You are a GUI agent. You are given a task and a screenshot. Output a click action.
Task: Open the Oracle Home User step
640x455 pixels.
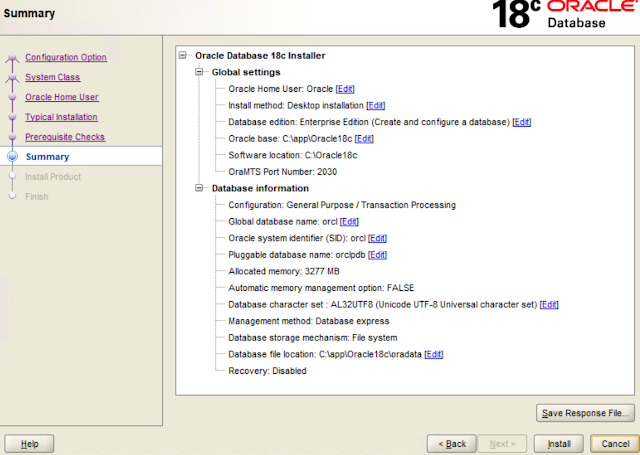62,97
